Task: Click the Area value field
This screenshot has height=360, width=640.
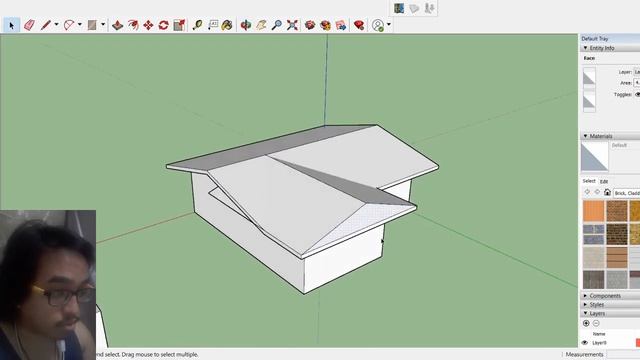Action: 637,83
